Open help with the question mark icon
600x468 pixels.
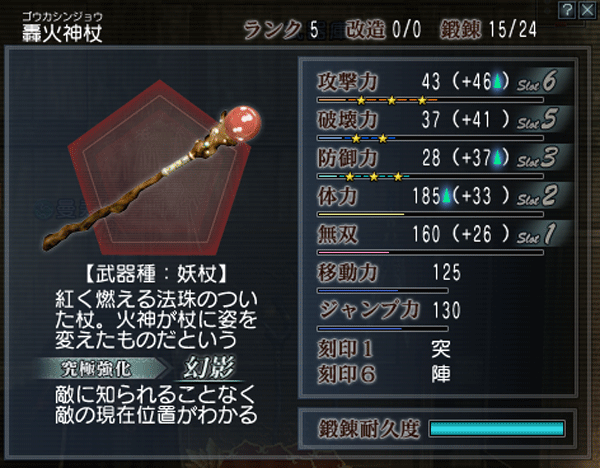click(x=566, y=10)
